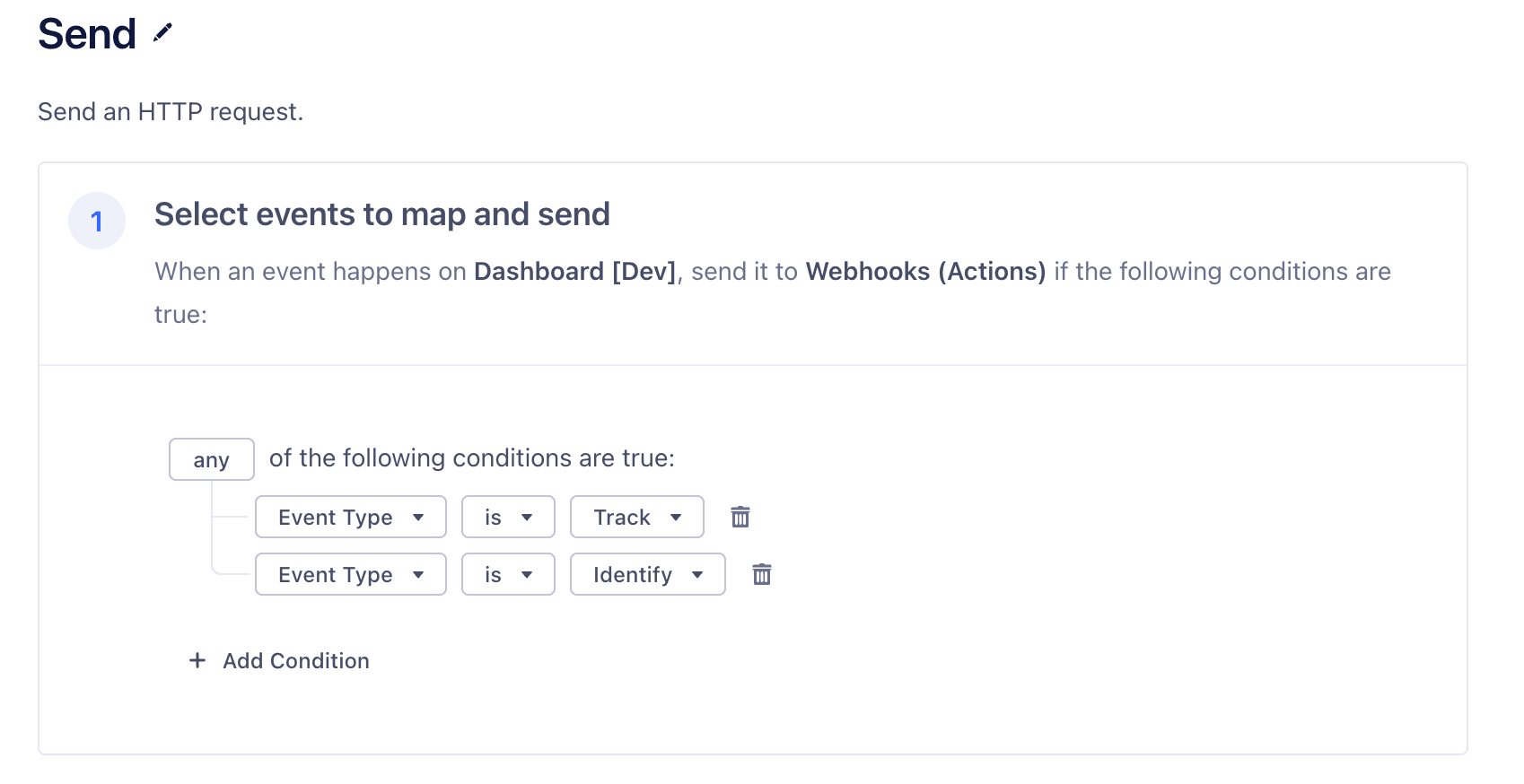This screenshot has height=784, width=1524.
Task: Open the Identify value dropdown
Action: click(647, 574)
